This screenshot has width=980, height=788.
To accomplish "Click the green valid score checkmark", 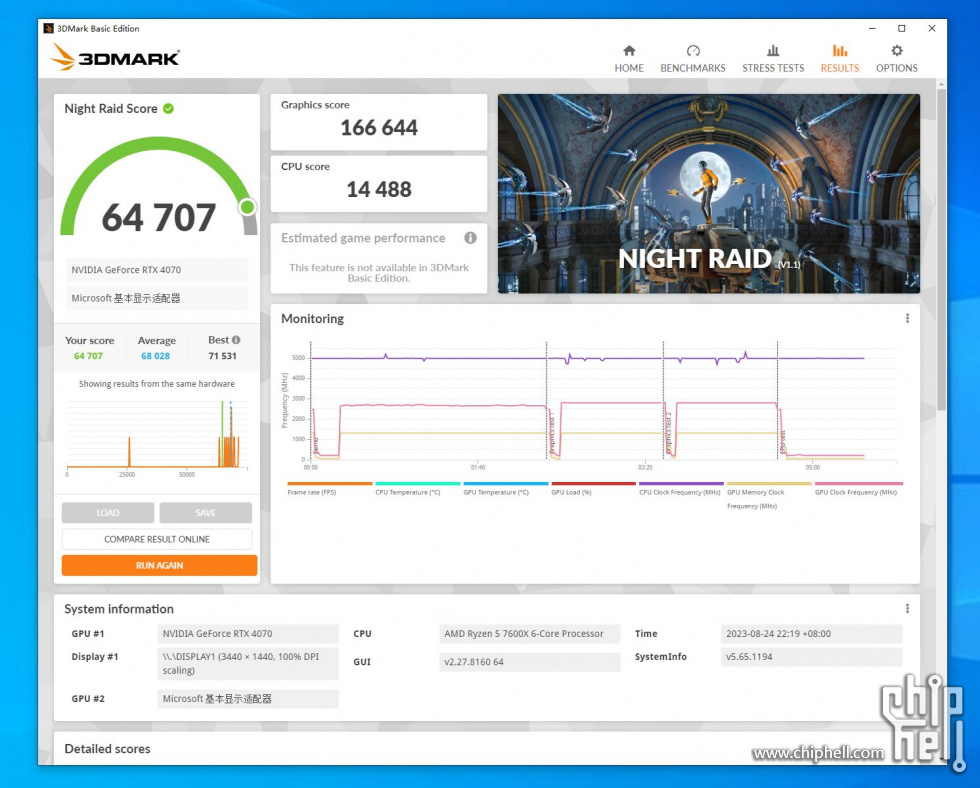I will coord(168,108).
